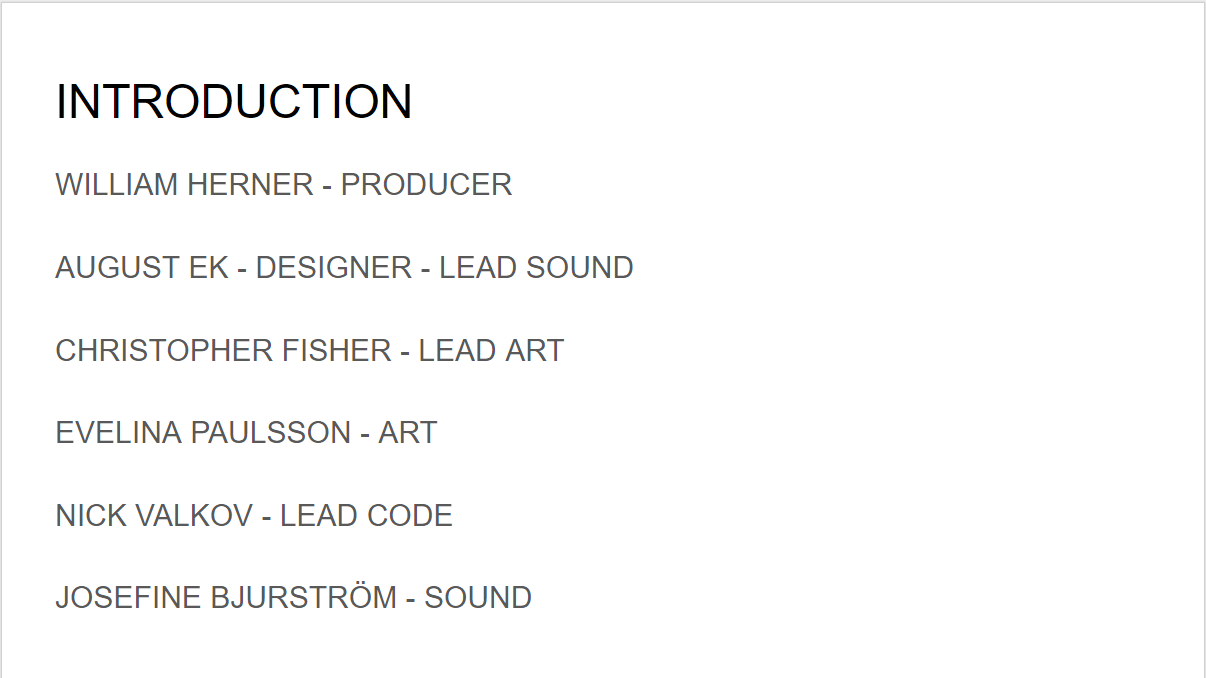Click the PRODUCER role text
This screenshot has height=678, width=1206.
pyautogui.click(x=426, y=185)
